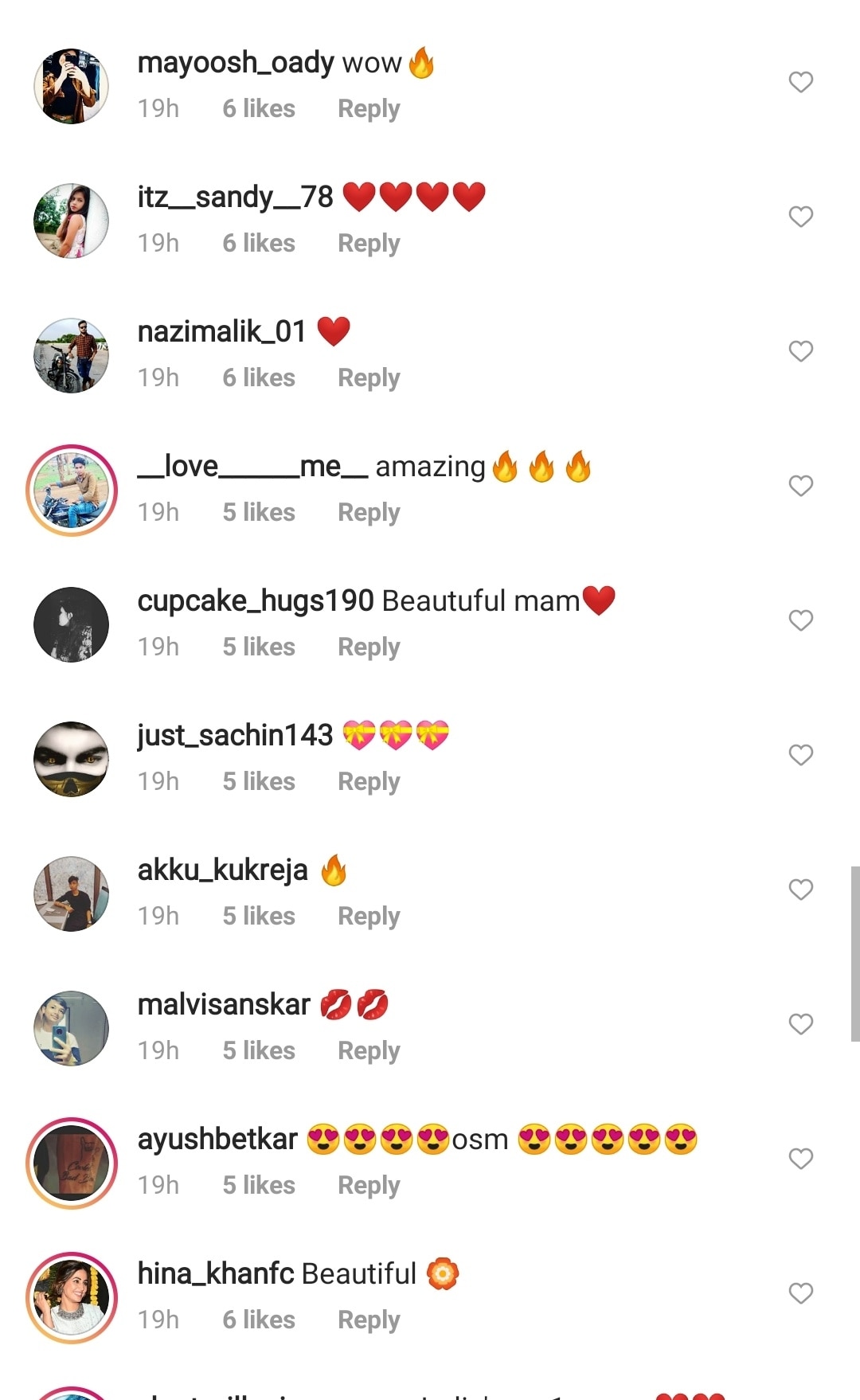This screenshot has width=860, height=1400.
Task: Like nazimalik_01's heart comment
Action: [800, 351]
